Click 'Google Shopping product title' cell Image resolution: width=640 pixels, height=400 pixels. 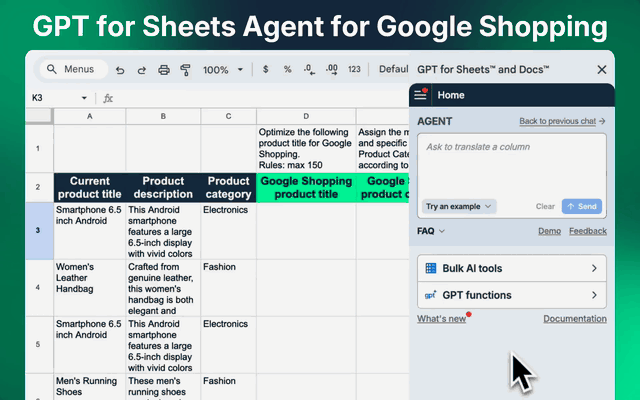306,187
